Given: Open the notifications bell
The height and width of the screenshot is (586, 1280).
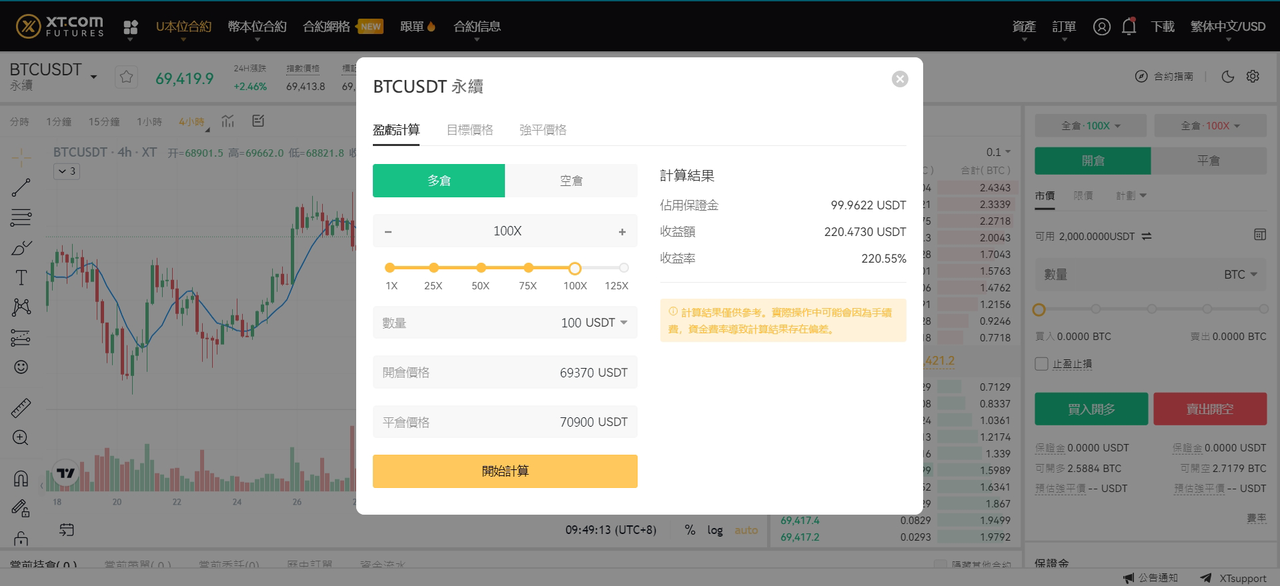Looking at the screenshot, I should click(1129, 27).
